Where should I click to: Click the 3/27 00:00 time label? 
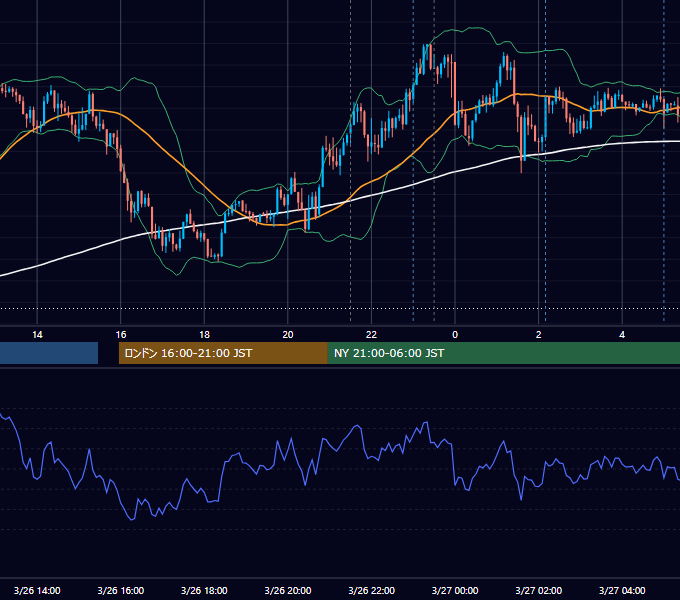(455, 590)
